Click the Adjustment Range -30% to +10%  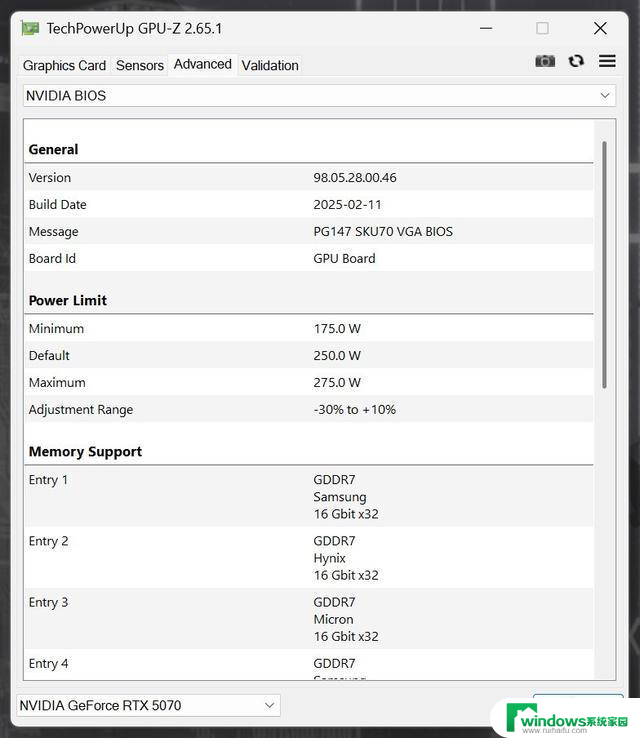tap(354, 409)
